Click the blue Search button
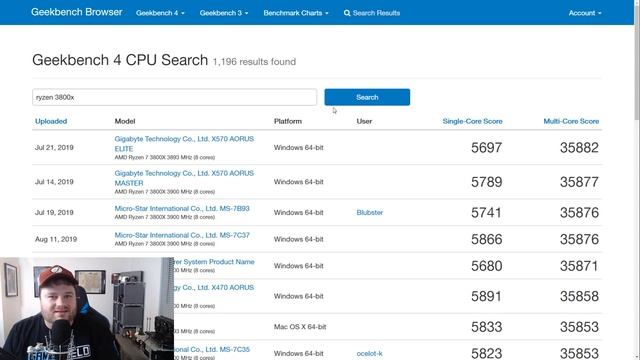 click(367, 97)
